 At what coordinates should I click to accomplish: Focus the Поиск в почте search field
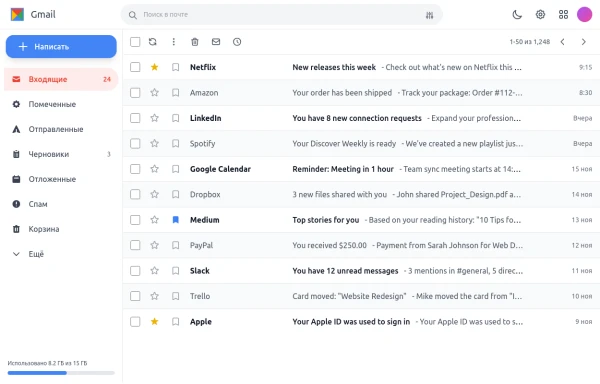(x=282, y=15)
